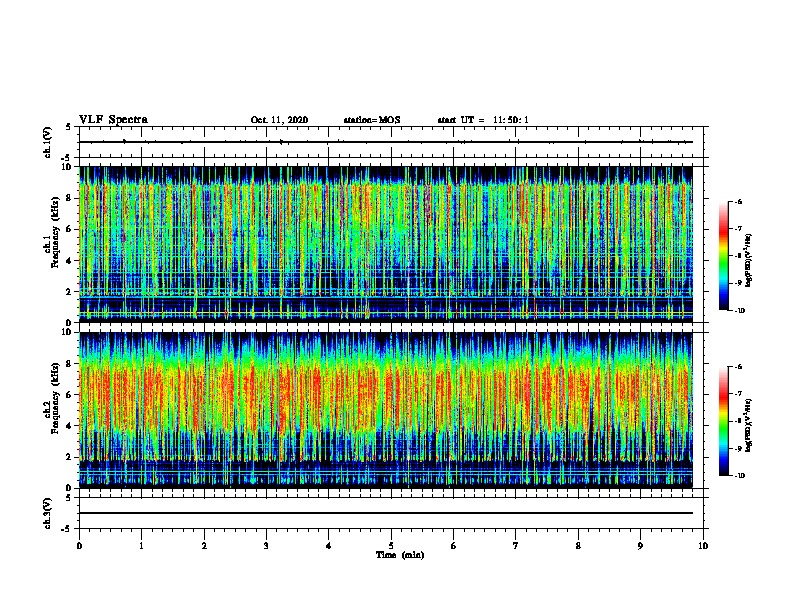
Task: Click the "VLF Spectra" plot title
Action: (113, 120)
